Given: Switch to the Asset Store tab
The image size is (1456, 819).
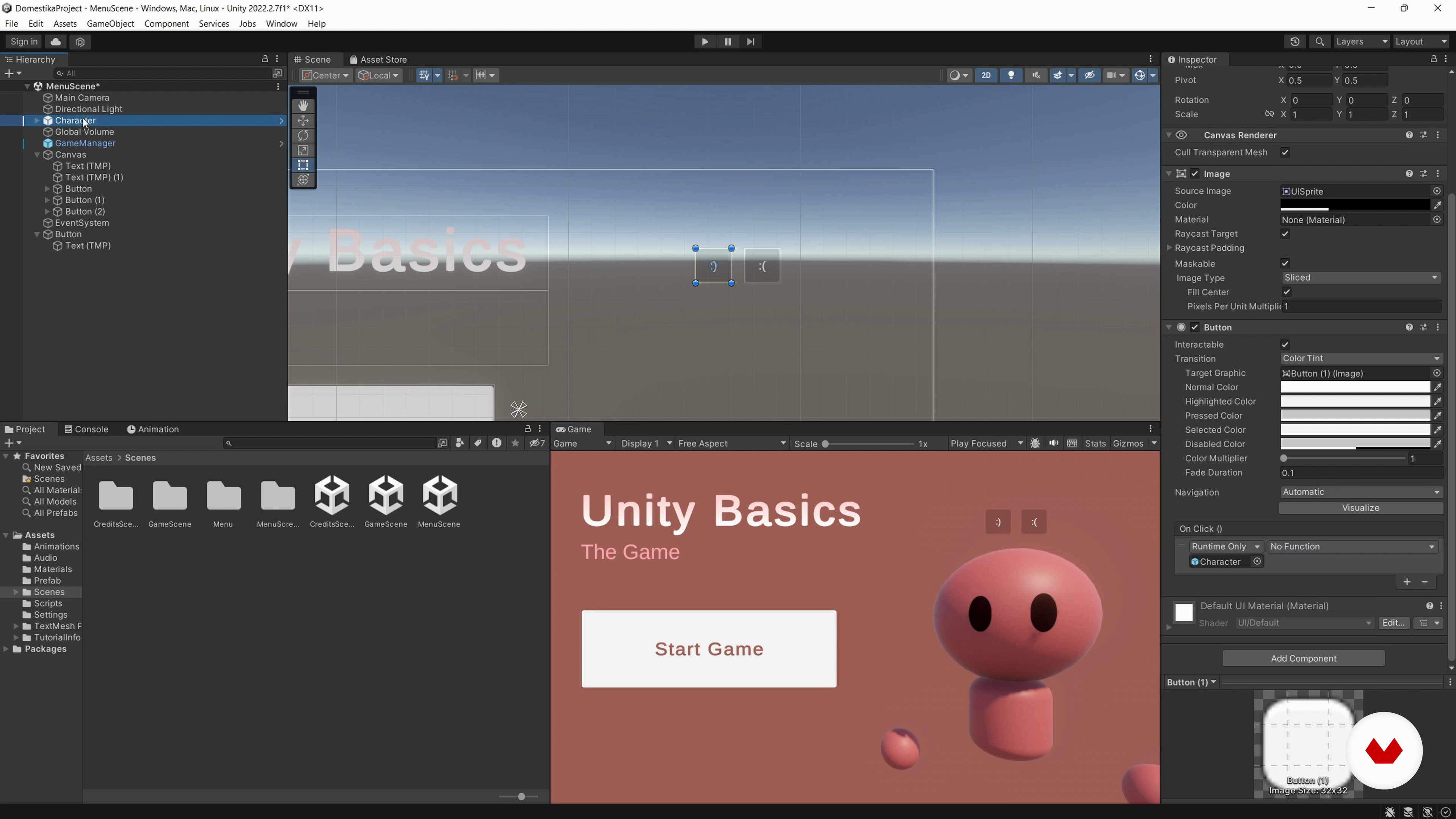Looking at the screenshot, I should point(378,60).
